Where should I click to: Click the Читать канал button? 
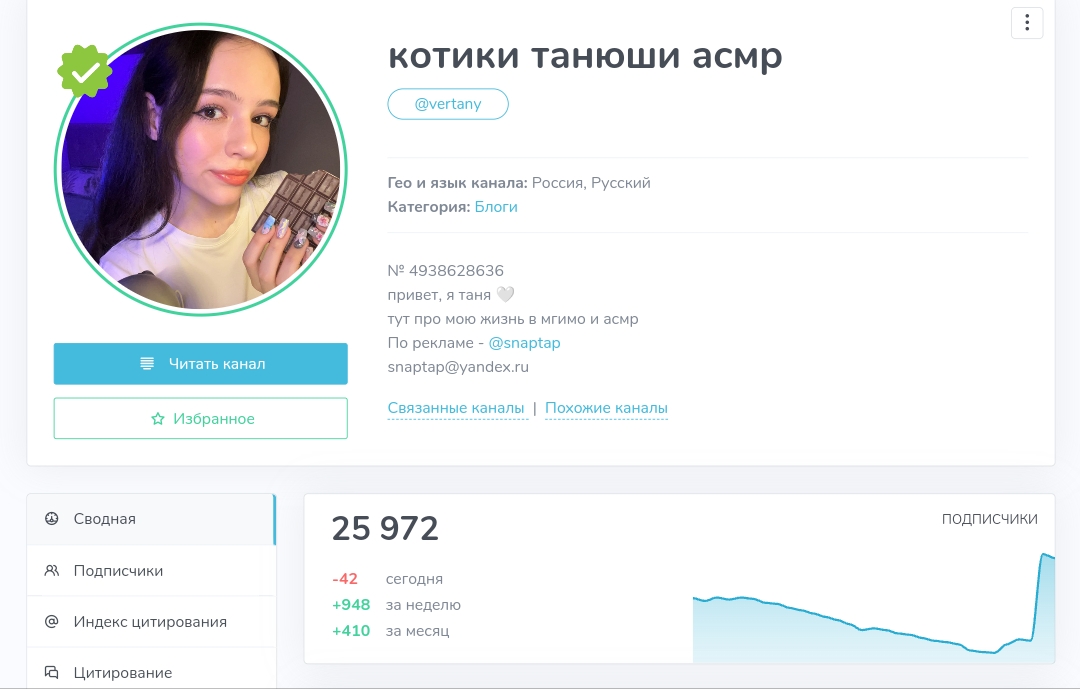(200, 364)
